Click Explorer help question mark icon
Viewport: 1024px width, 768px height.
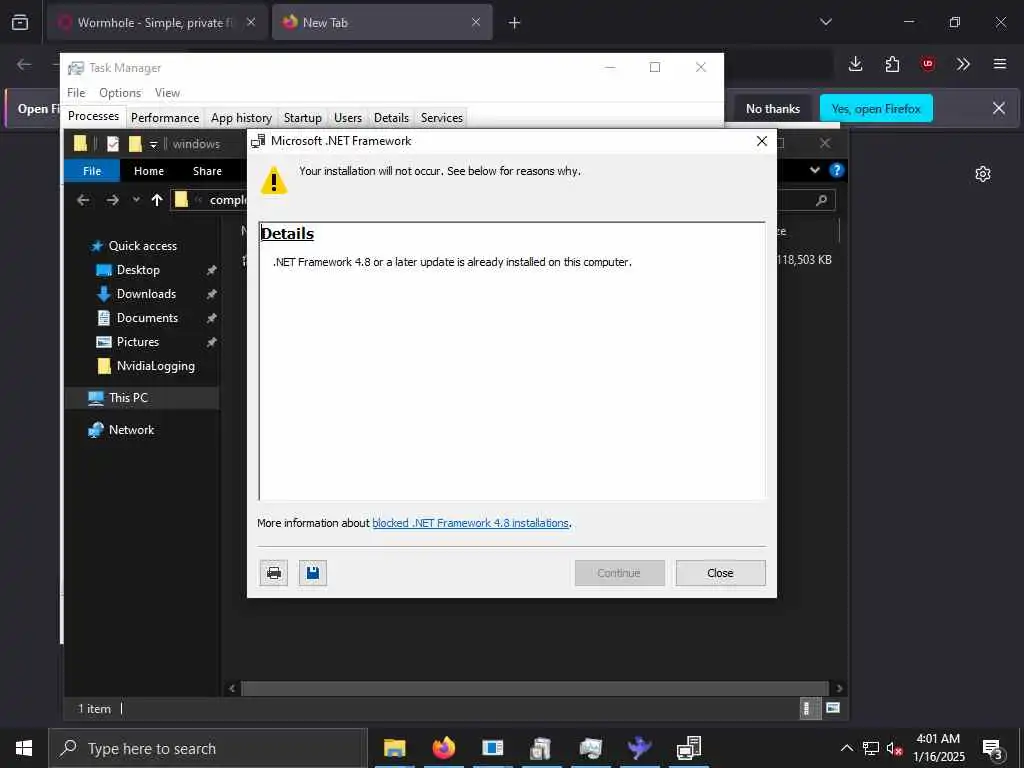tap(837, 170)
